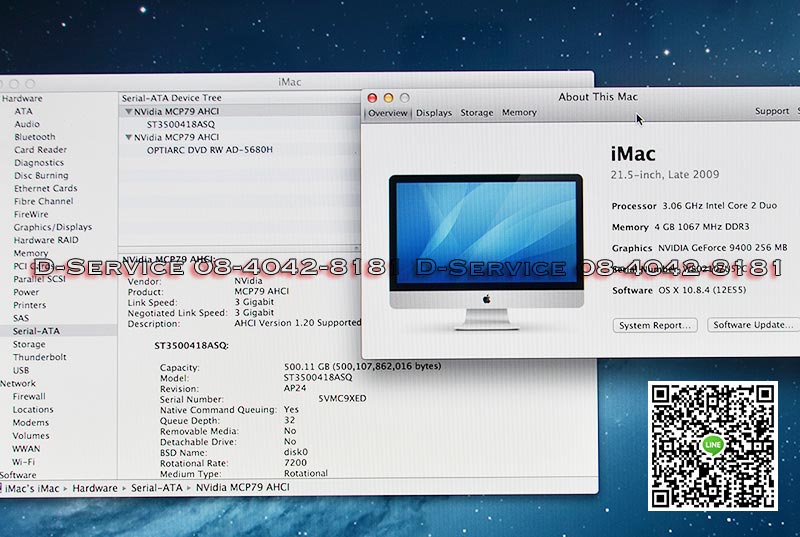Select Firewall under Network
The image size is (800, 537).
29,396
